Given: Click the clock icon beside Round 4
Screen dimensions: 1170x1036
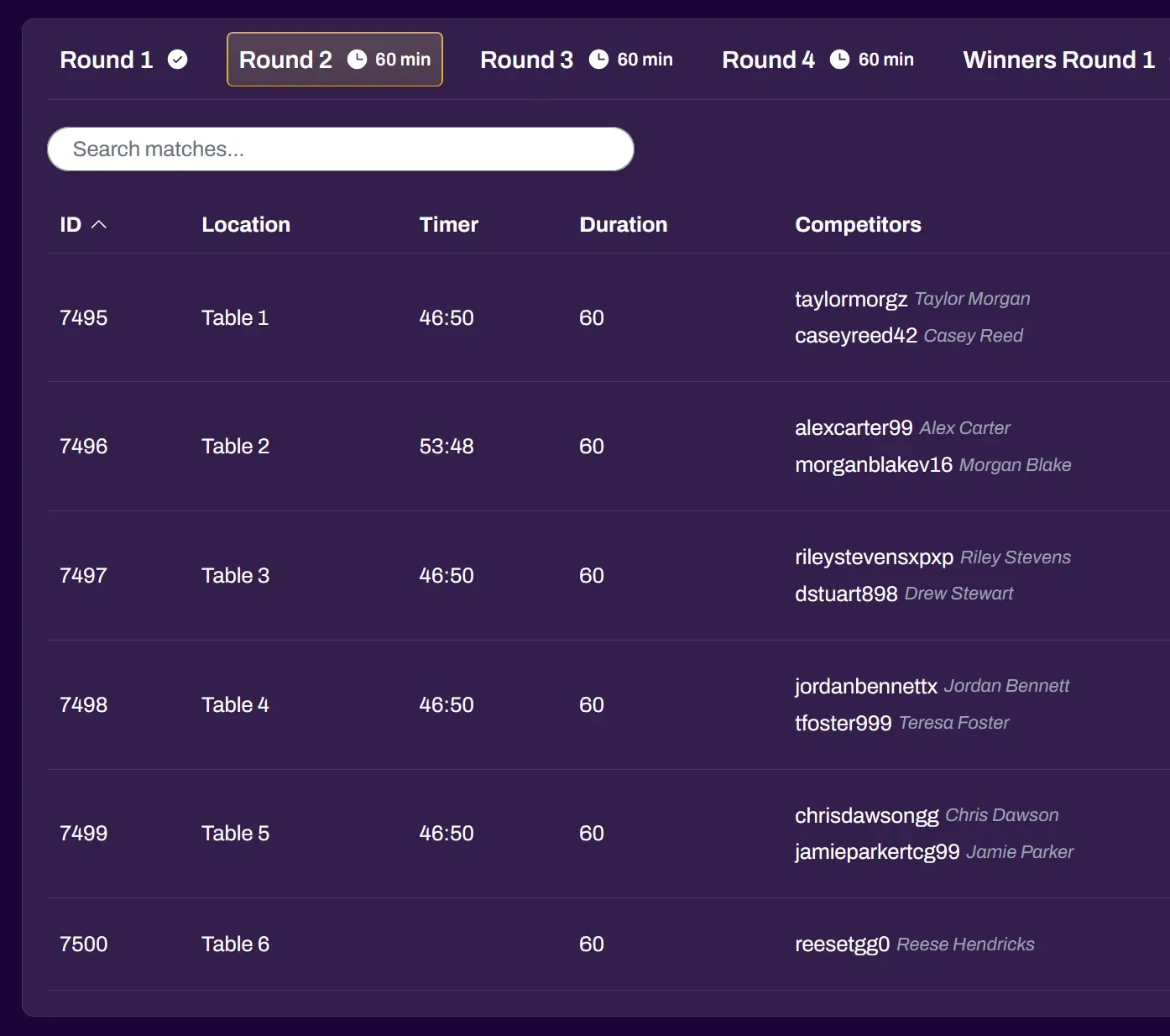Looking at the screenshot, I should [x=839, y=60].
